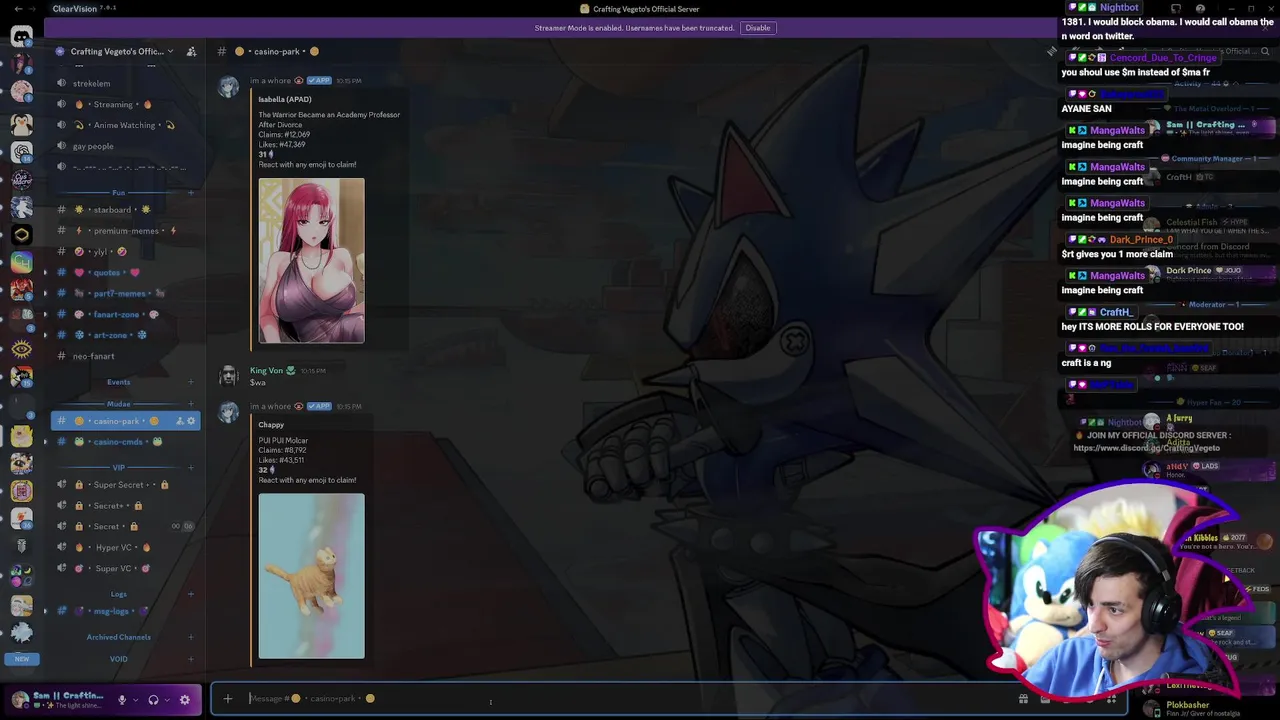Click the back navigation arrow in title bar
The height and width of the screenshot is (720, 1280).
tap(18, 9)
